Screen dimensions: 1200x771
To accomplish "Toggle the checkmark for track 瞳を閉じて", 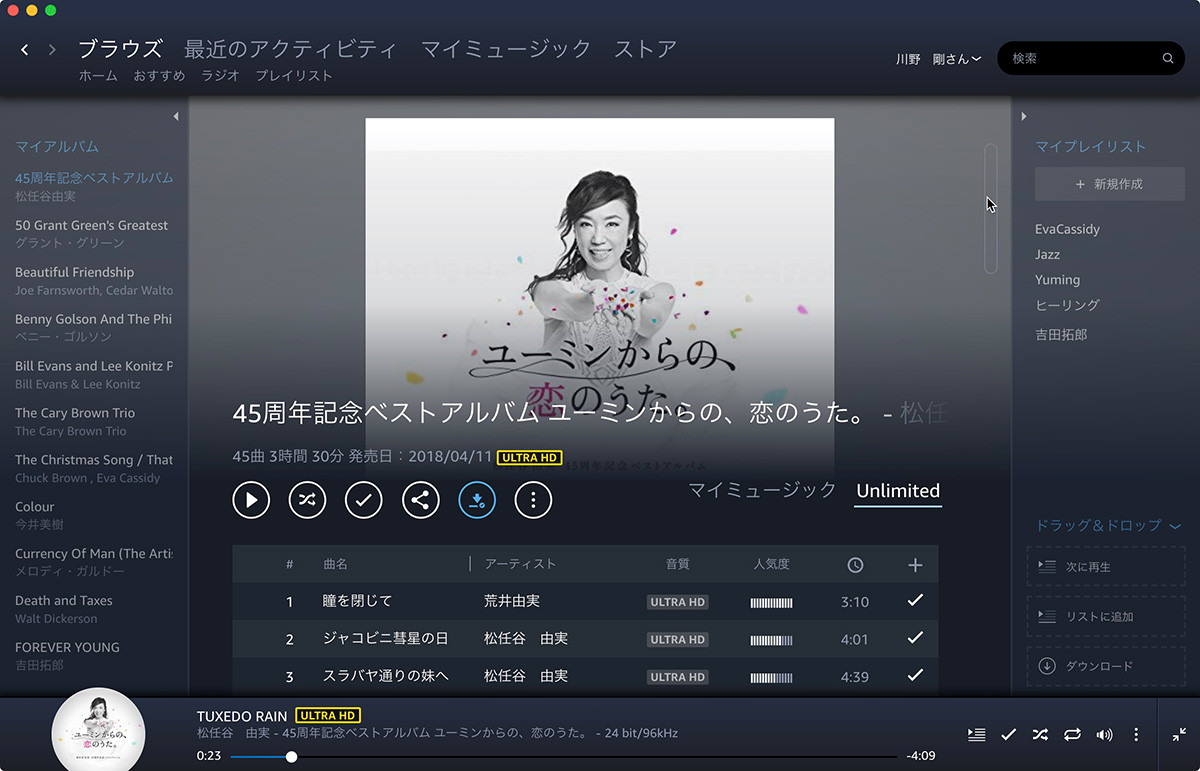I will pyautogui.click(x=914, y=601).
